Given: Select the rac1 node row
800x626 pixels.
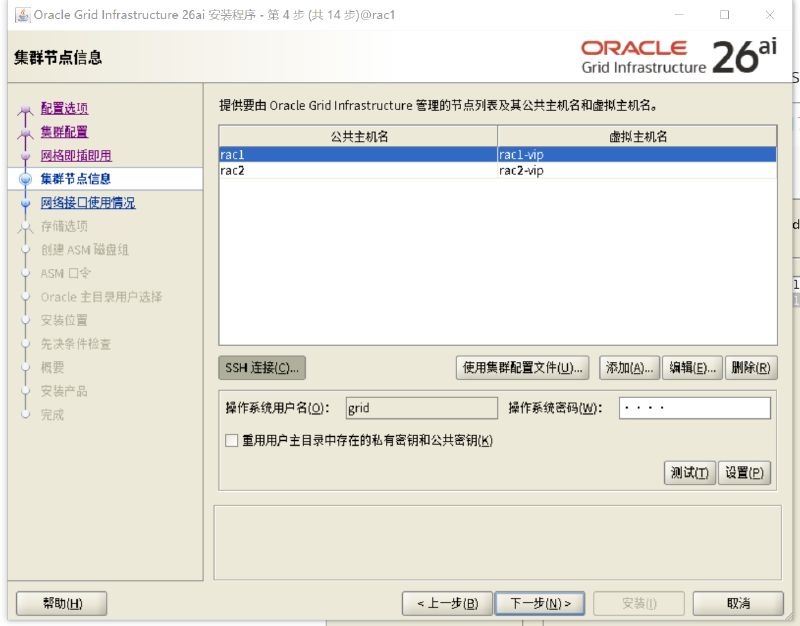Looking at the screenshot, I should pos(498,155).
